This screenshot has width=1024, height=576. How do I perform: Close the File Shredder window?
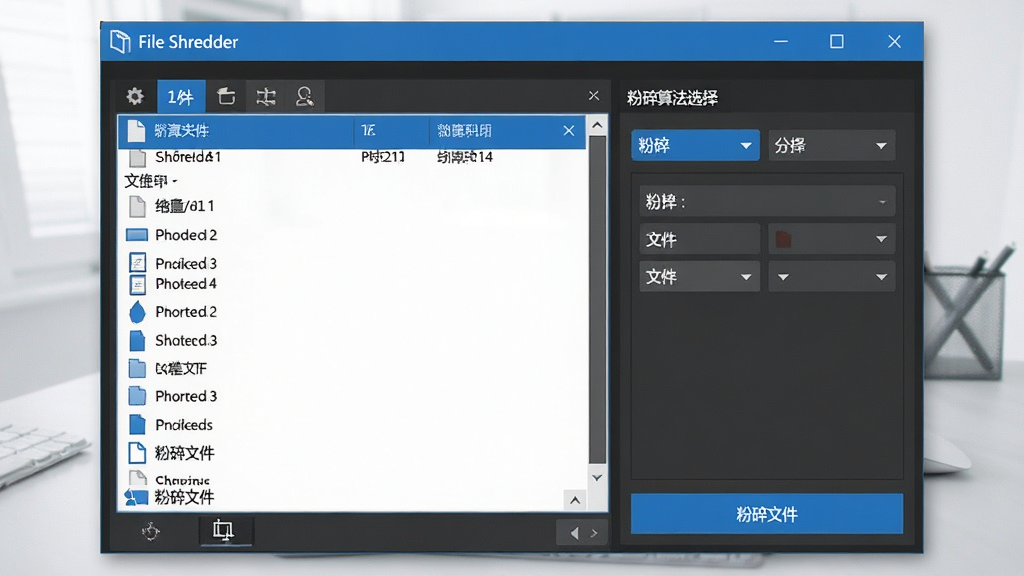pyautogui.click(x=894, y=41)
